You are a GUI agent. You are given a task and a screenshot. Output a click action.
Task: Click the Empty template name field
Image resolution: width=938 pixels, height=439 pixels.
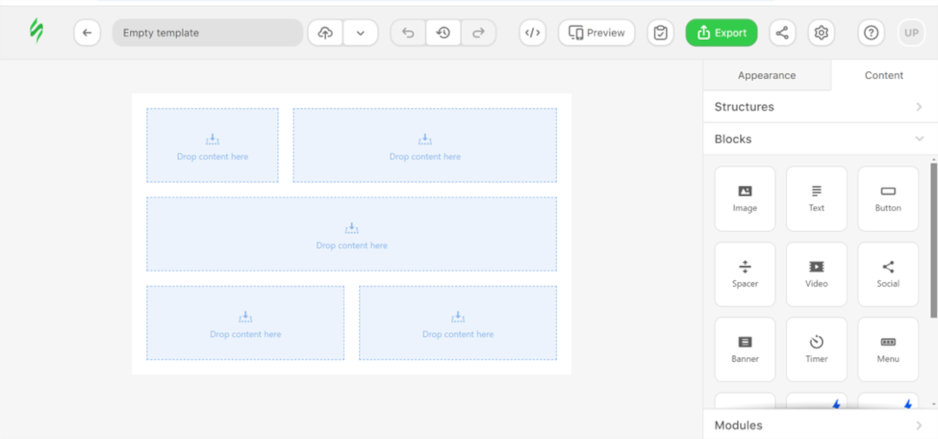tap(207, 33)
